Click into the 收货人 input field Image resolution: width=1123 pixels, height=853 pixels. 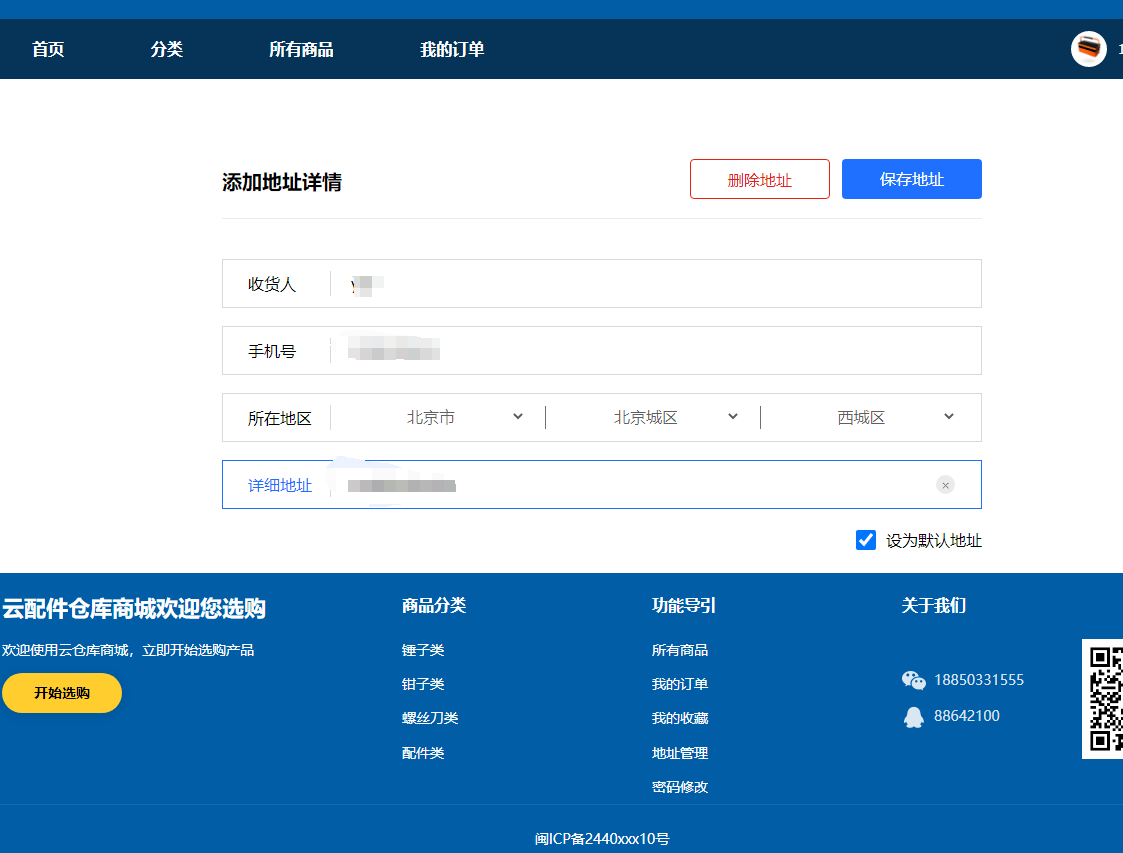click(x=650, y=284)
